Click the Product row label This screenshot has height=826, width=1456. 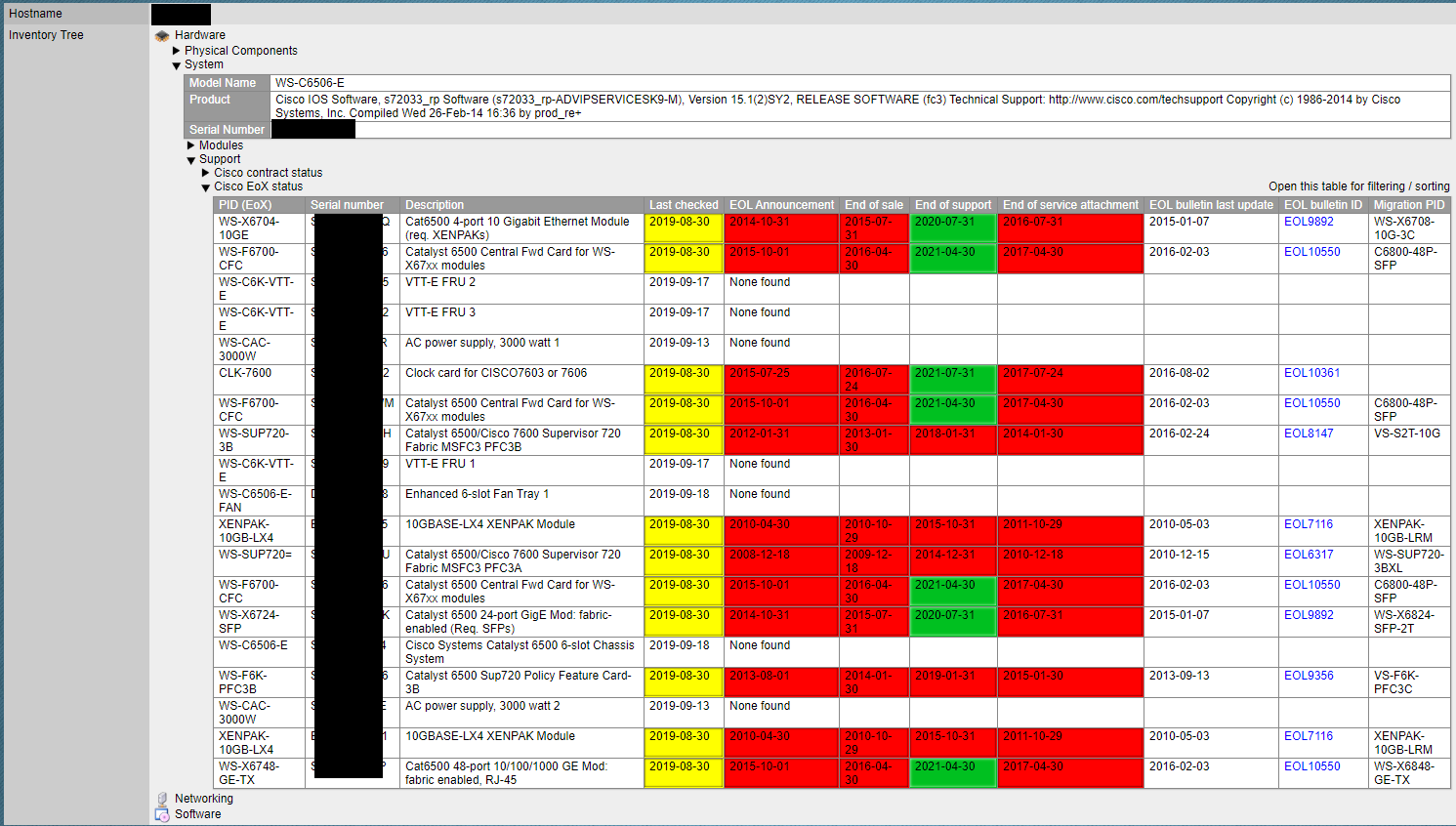(x=228, y=106)
